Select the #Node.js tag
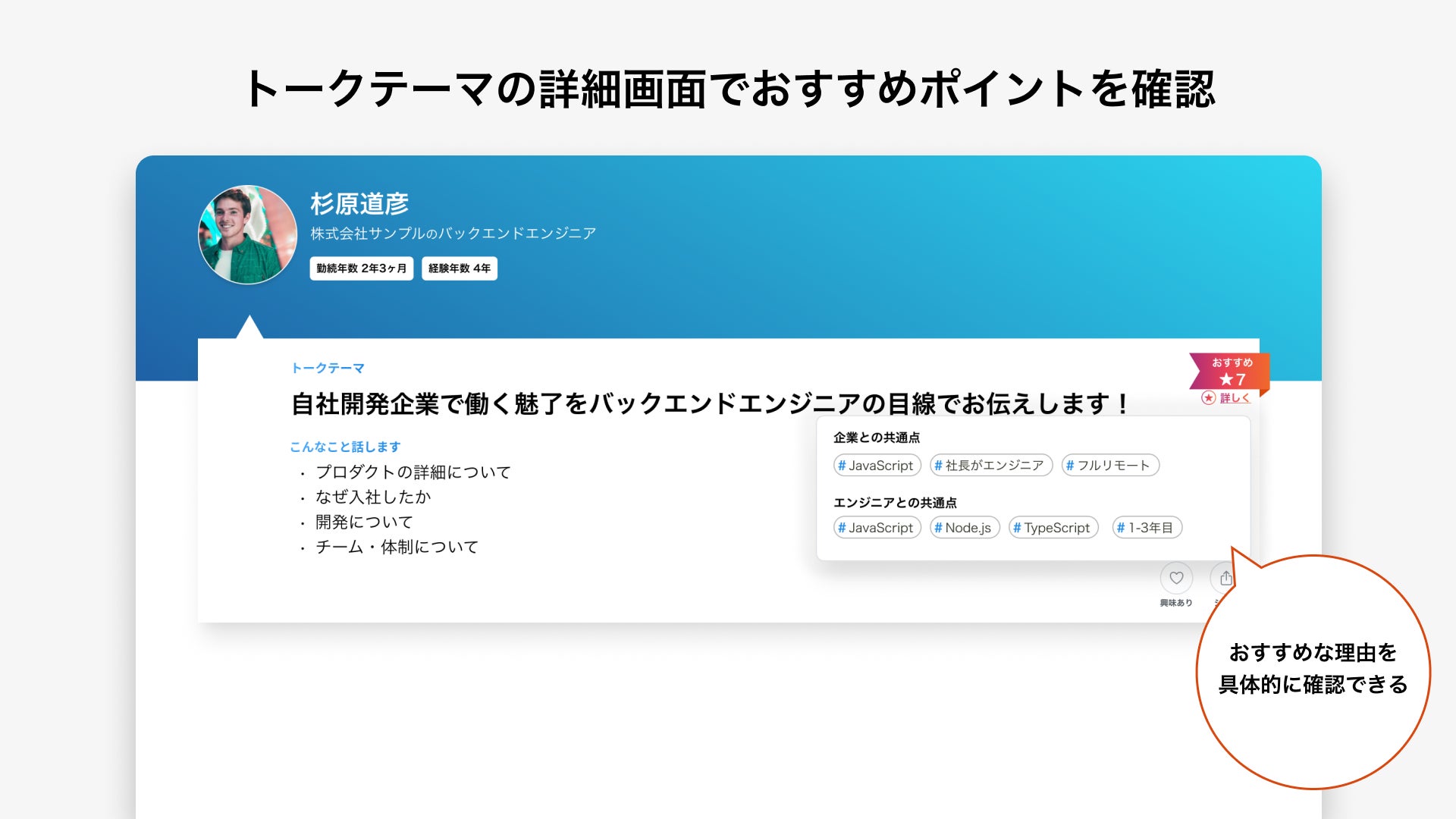 pos(964,528)
